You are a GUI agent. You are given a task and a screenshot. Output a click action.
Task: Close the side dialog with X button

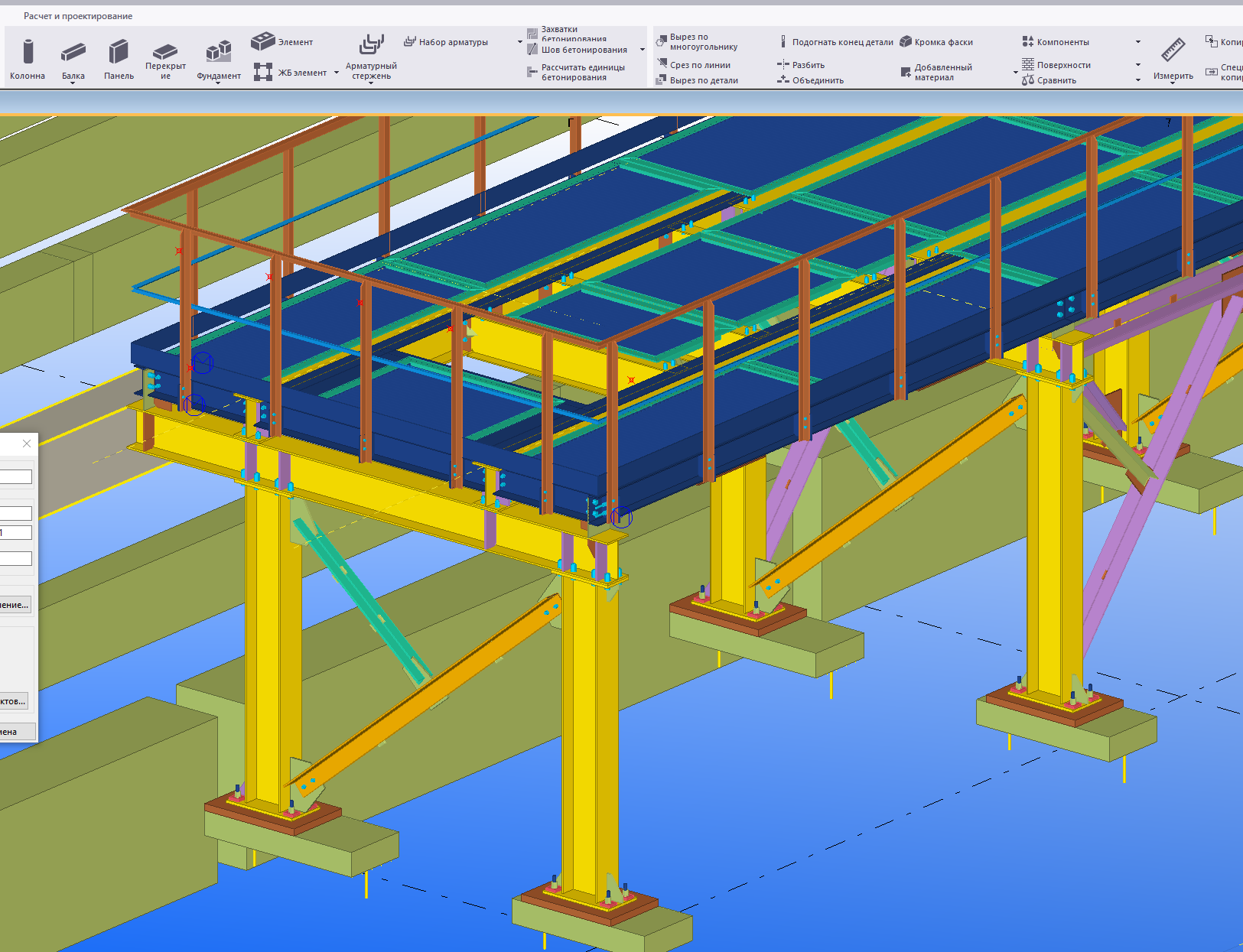tap(27, 444)
